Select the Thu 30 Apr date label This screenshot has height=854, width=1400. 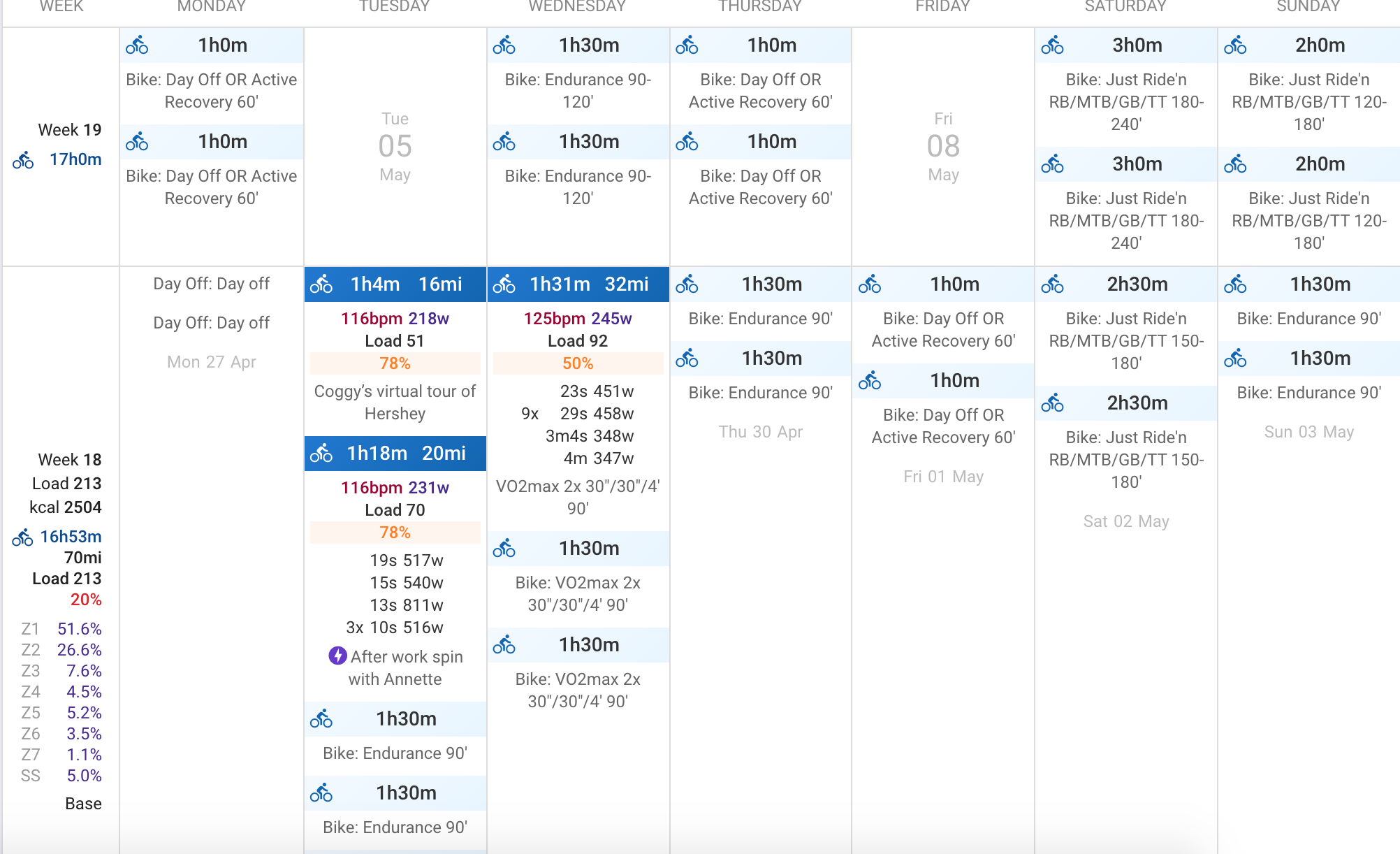click(761, 432)
